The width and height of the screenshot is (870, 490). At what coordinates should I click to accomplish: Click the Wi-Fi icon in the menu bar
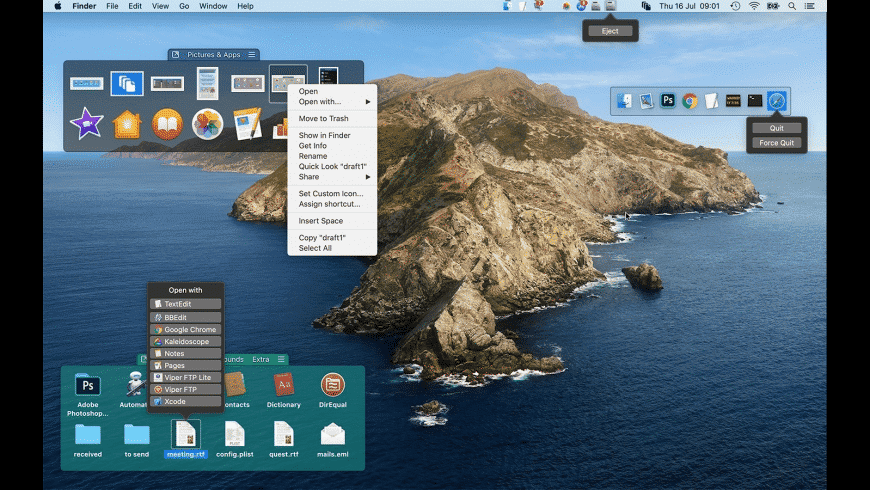point(753,6)
